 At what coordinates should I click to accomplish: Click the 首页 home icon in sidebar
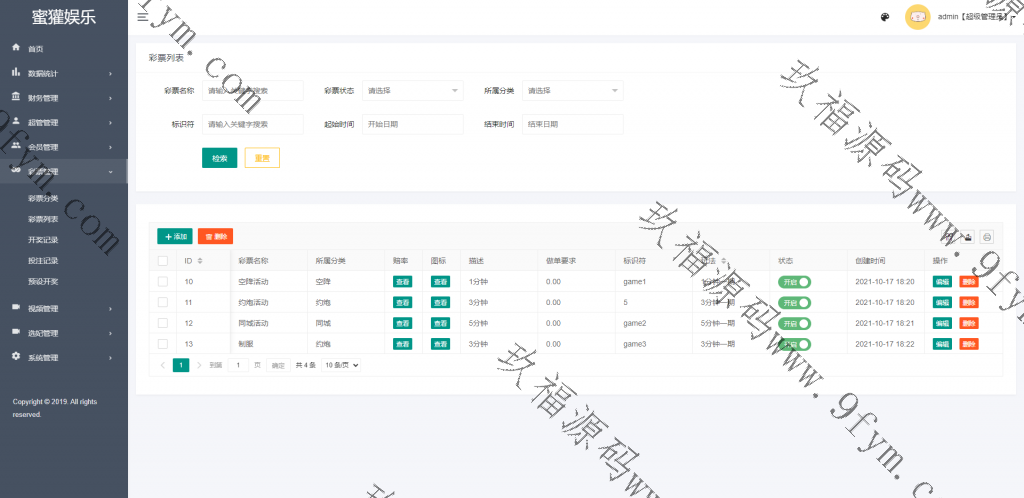click(16, 48)
